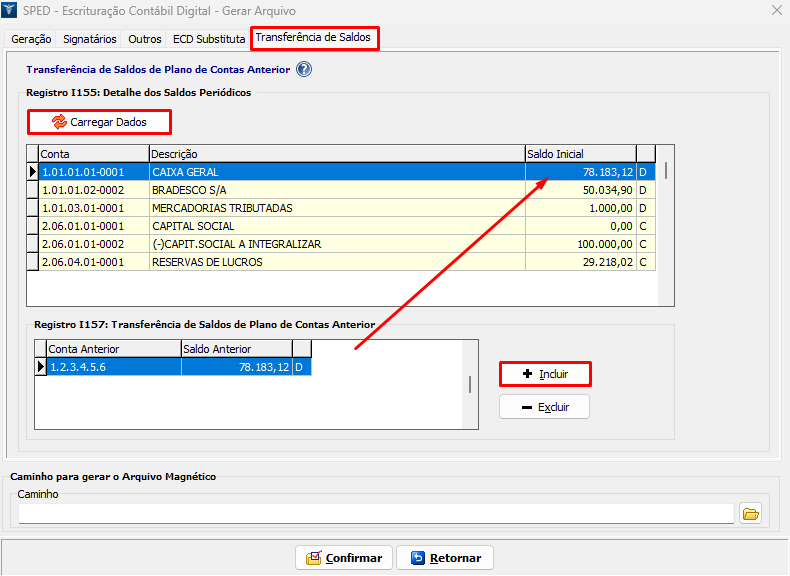Screen dimensions: 790x576
Task: Click the Conta Anterior column header
Action: [x=113, y=349]
